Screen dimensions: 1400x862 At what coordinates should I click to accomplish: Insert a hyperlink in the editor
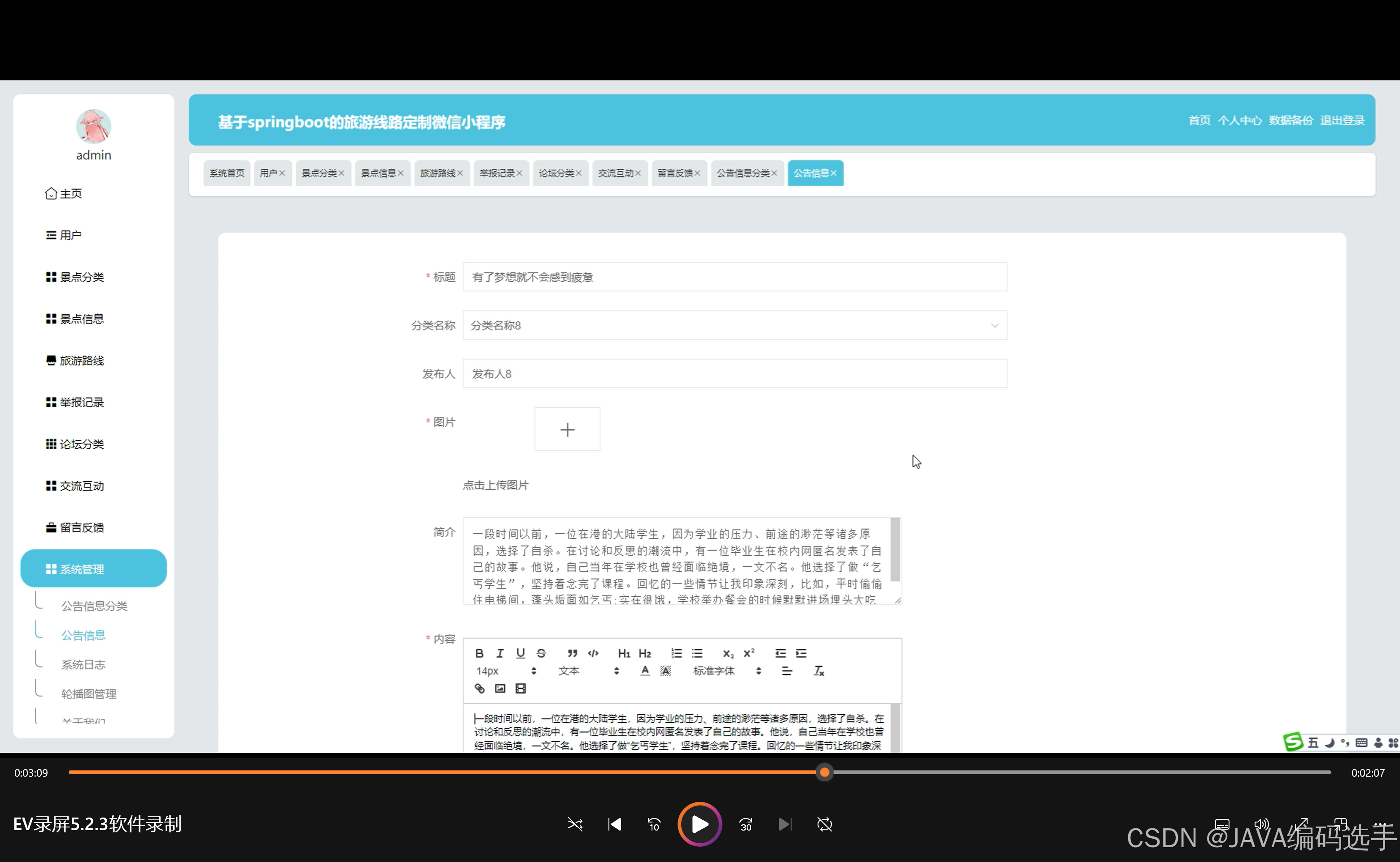click(479, 689)
